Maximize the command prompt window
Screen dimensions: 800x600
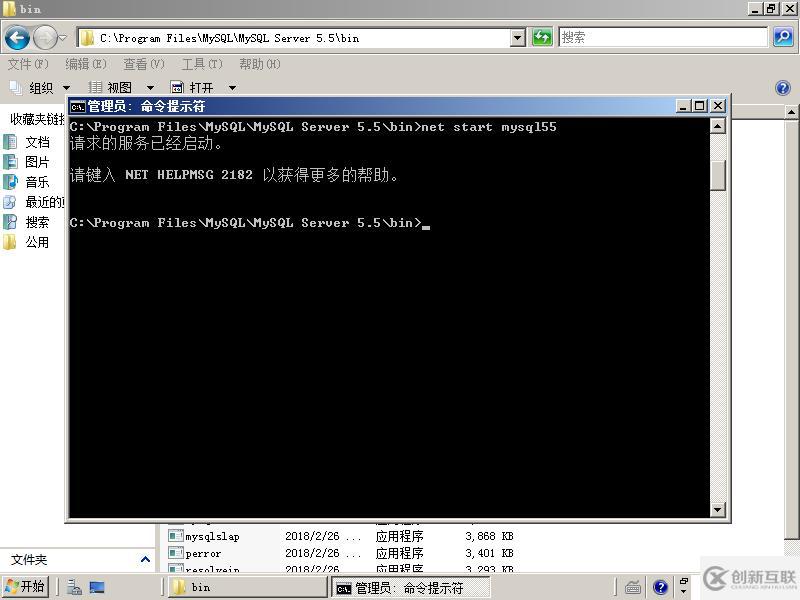click(700, 106)
